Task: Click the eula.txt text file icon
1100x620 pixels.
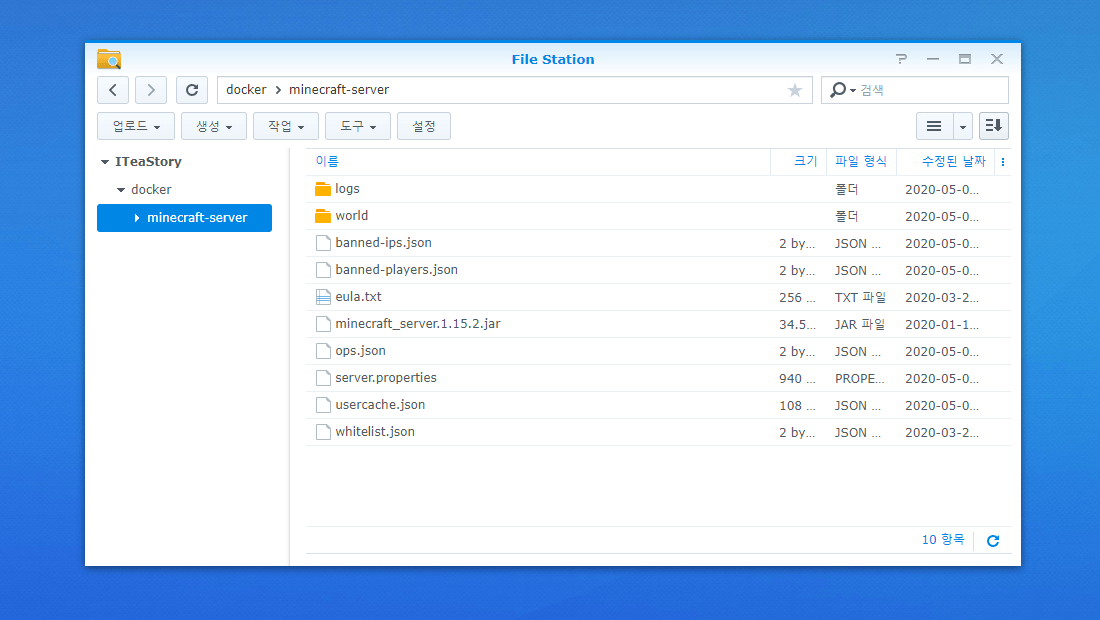Action: pos(323,297)
